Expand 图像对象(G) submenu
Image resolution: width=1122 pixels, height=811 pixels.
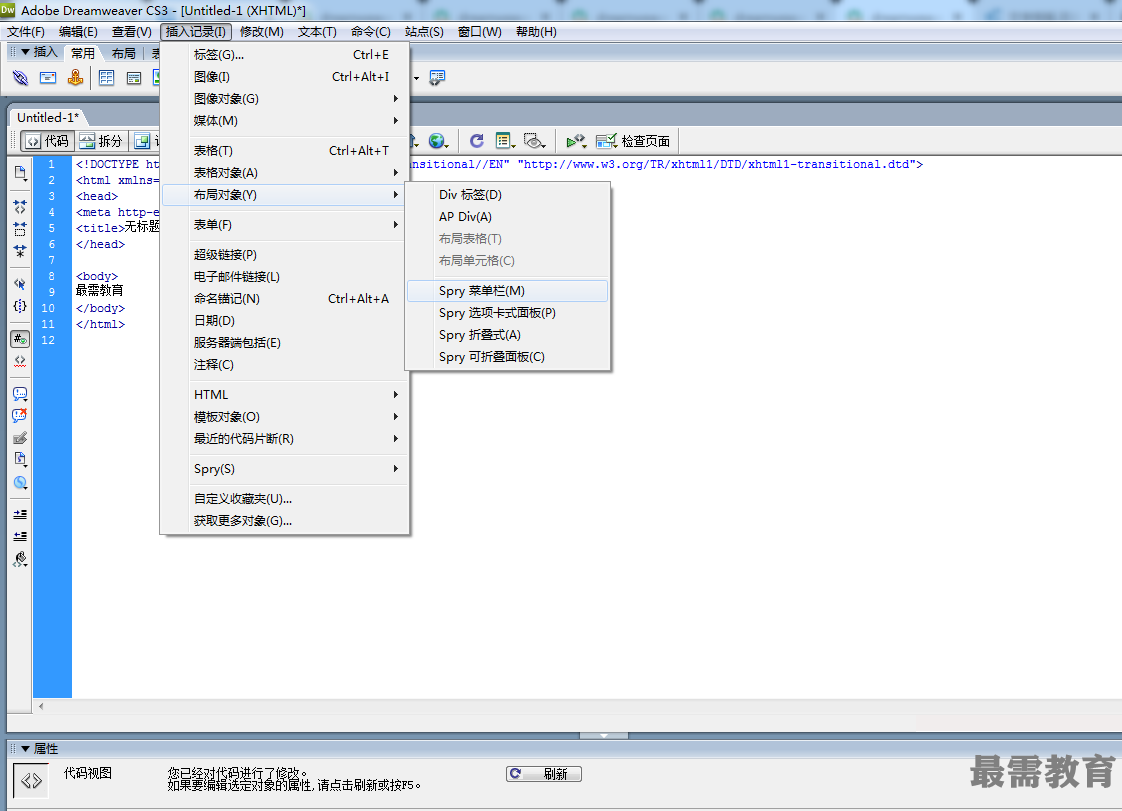(286, 99)
